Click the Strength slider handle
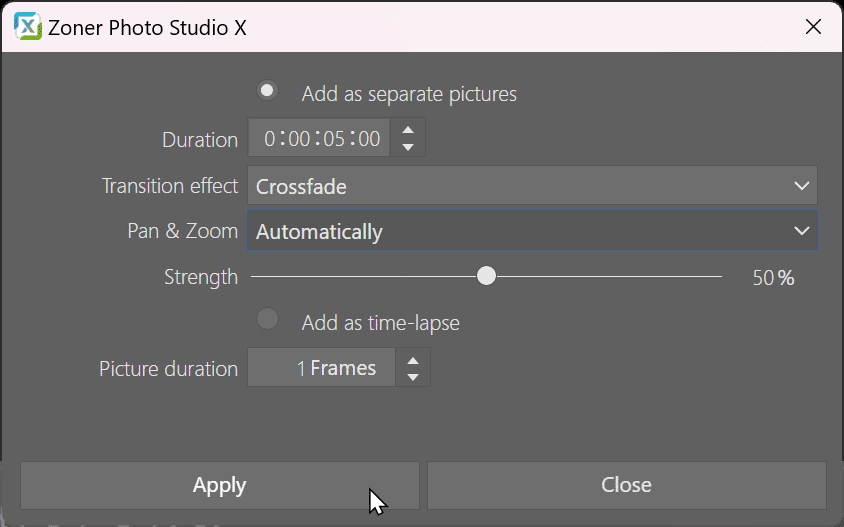 coord(486,276)
